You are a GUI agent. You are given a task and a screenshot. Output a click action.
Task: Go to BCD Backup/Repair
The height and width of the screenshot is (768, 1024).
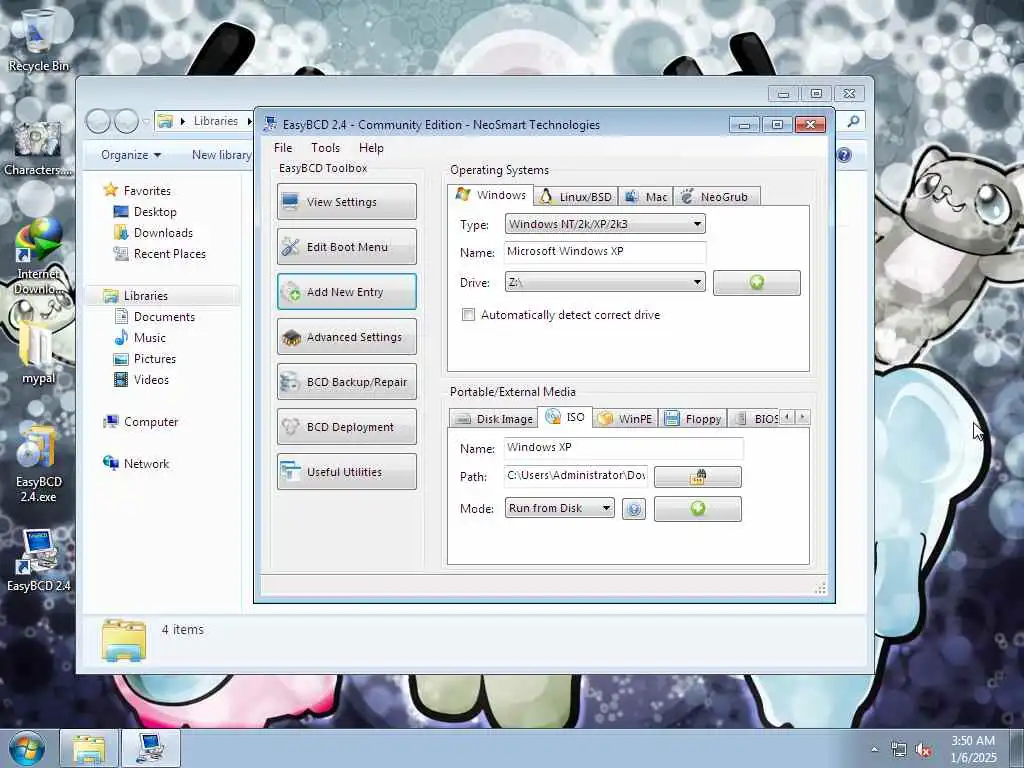[347, 381]
